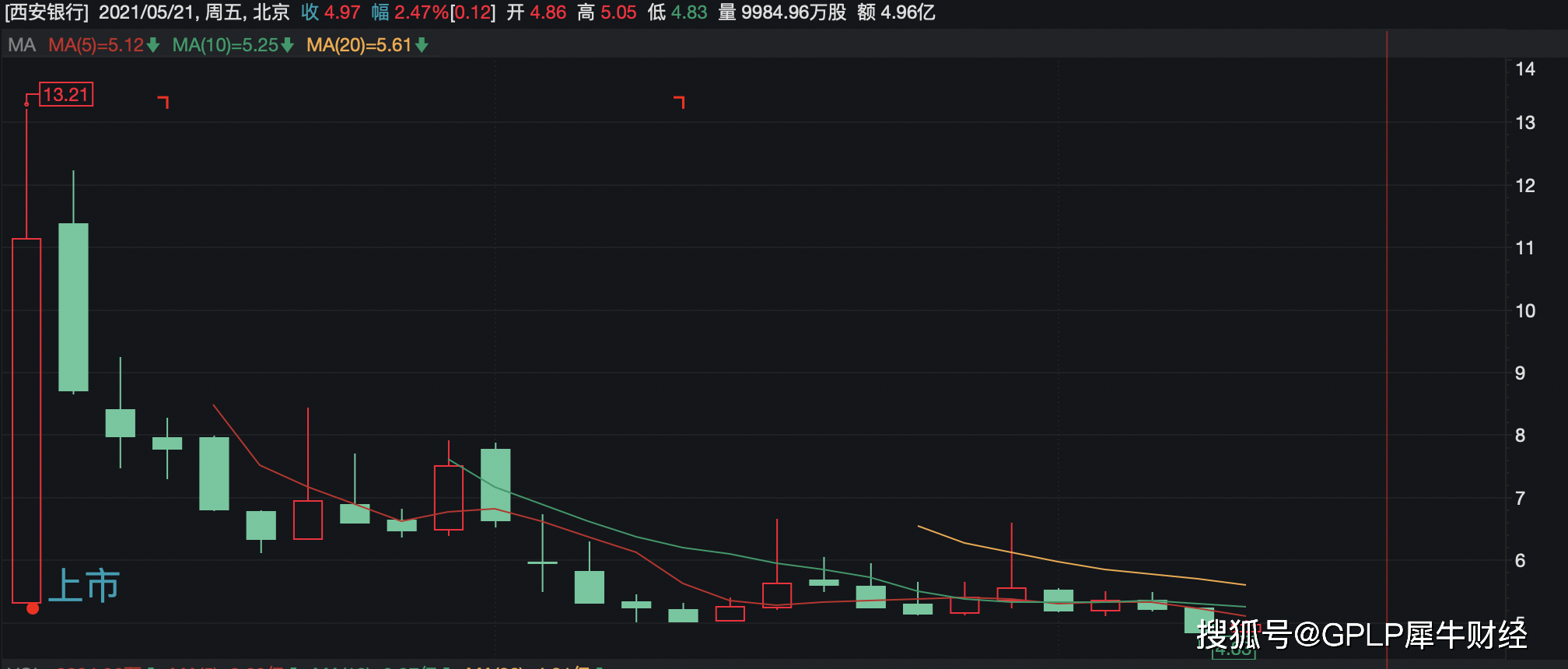Select the MA(20)=5.61 indicator label
This screenshot has width=1568, height=669.
tap(359, 45)
